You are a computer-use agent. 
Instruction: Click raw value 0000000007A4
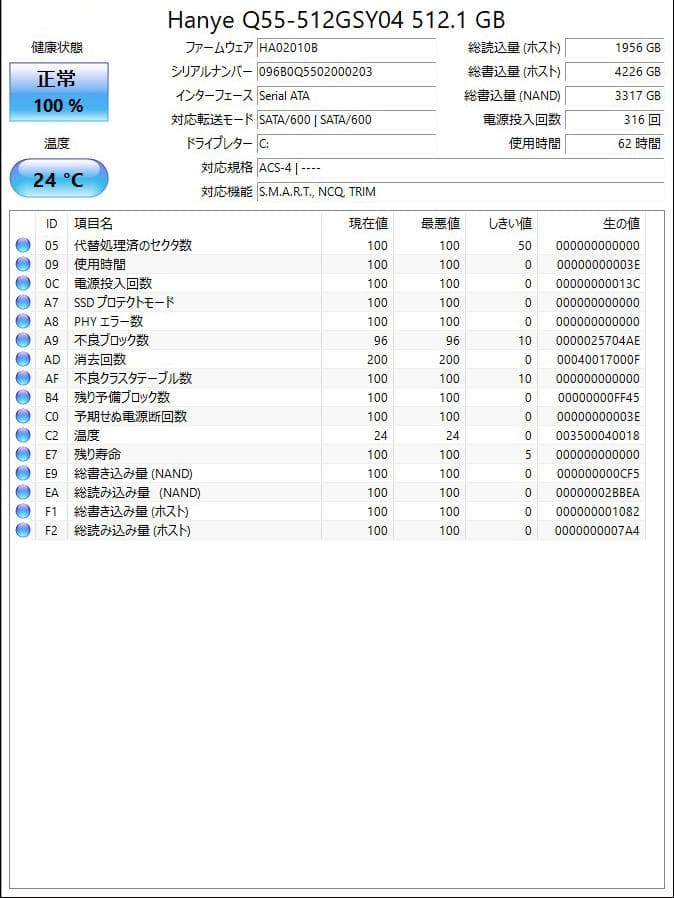(x=597, y=530)
